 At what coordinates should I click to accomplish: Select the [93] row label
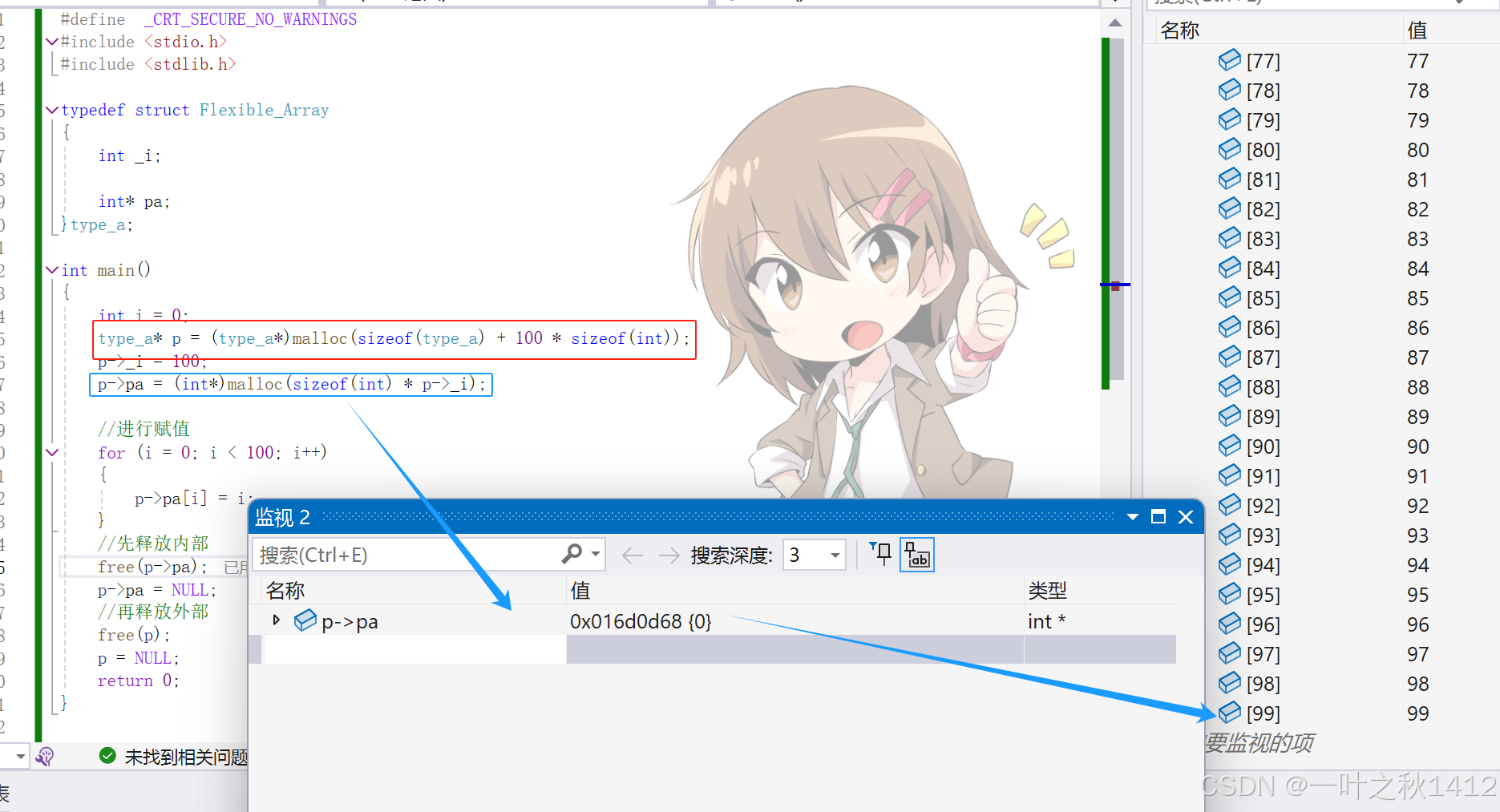[1263, 535]
